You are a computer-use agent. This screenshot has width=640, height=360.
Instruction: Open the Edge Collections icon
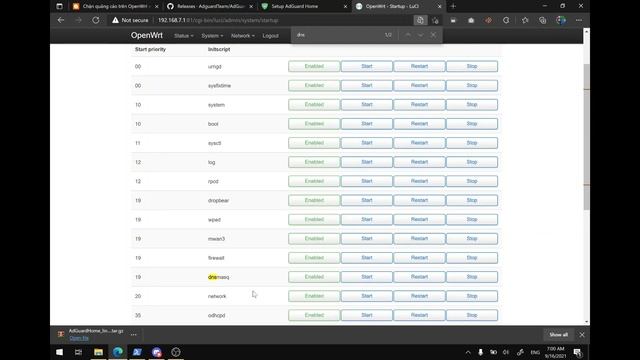[542, 20]
